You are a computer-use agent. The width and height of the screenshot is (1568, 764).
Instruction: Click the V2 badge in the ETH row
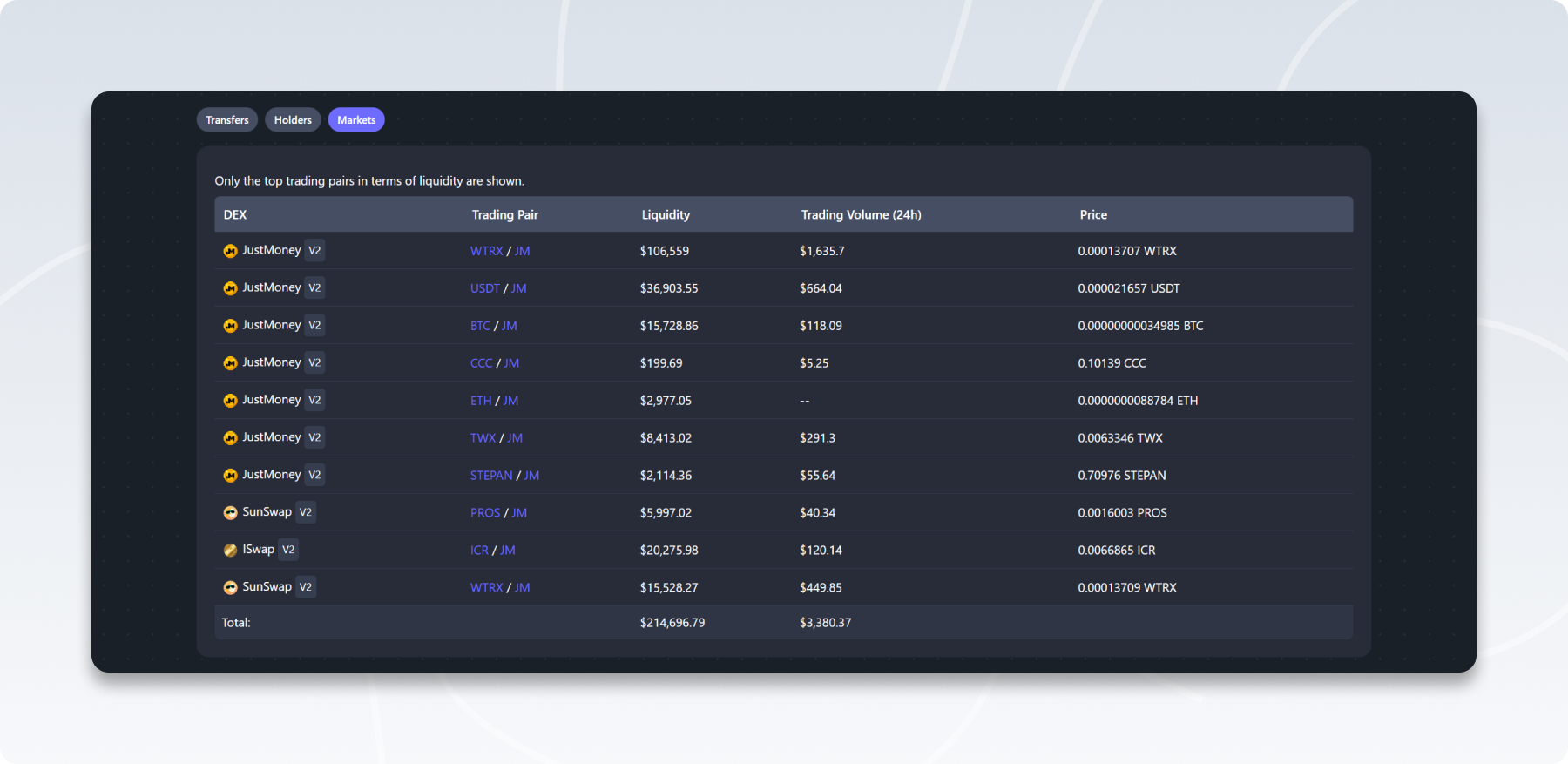tap(314, 400)
